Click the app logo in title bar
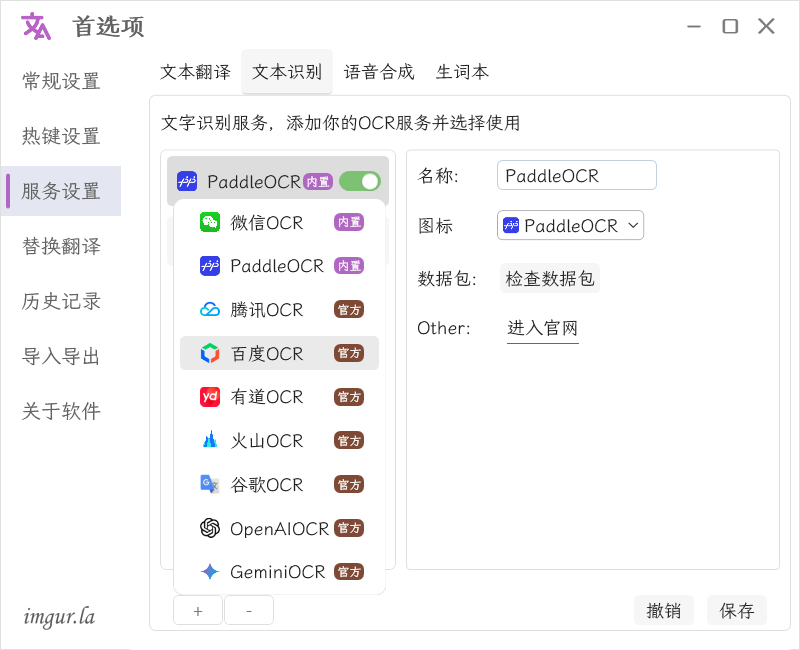This screenshot has width=800, height=650. pyautogui.click(x=36, y=26)
